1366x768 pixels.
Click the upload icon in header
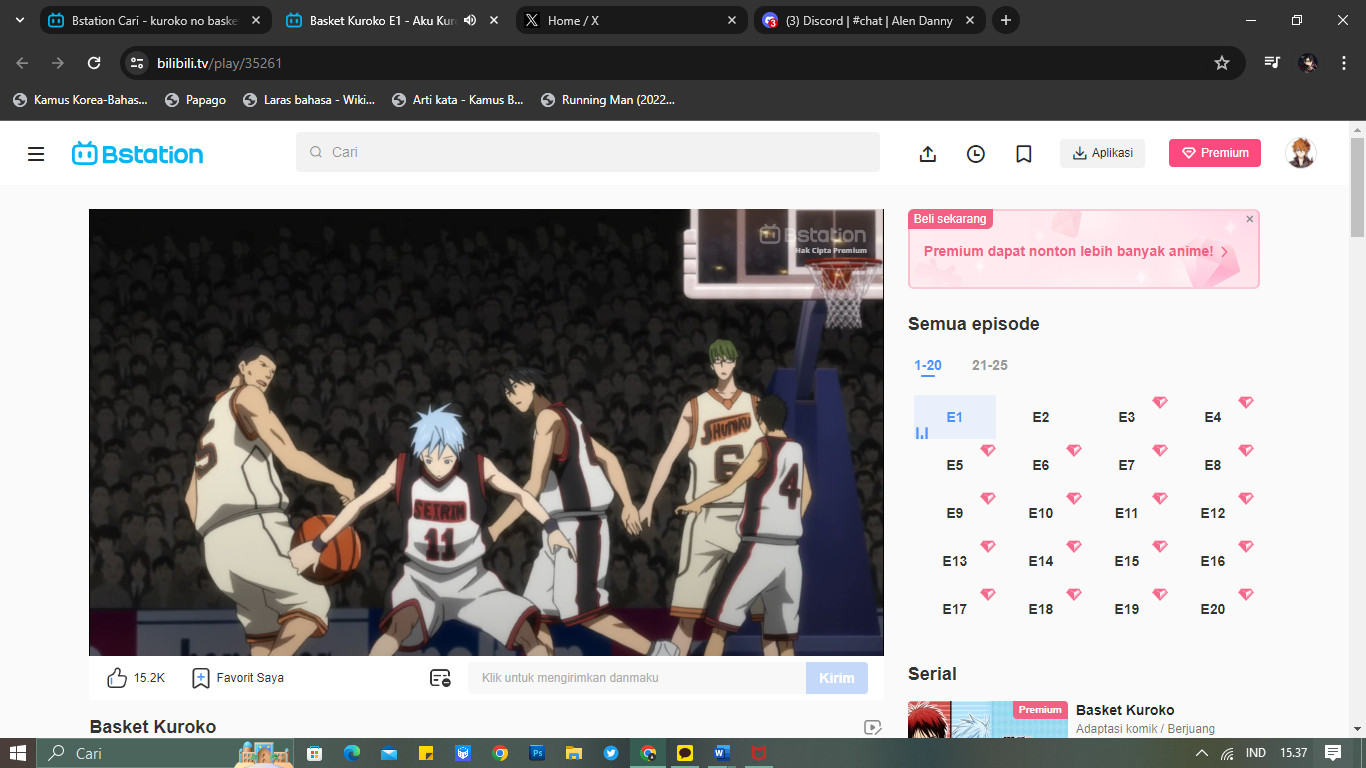click(x=928, y=154)
